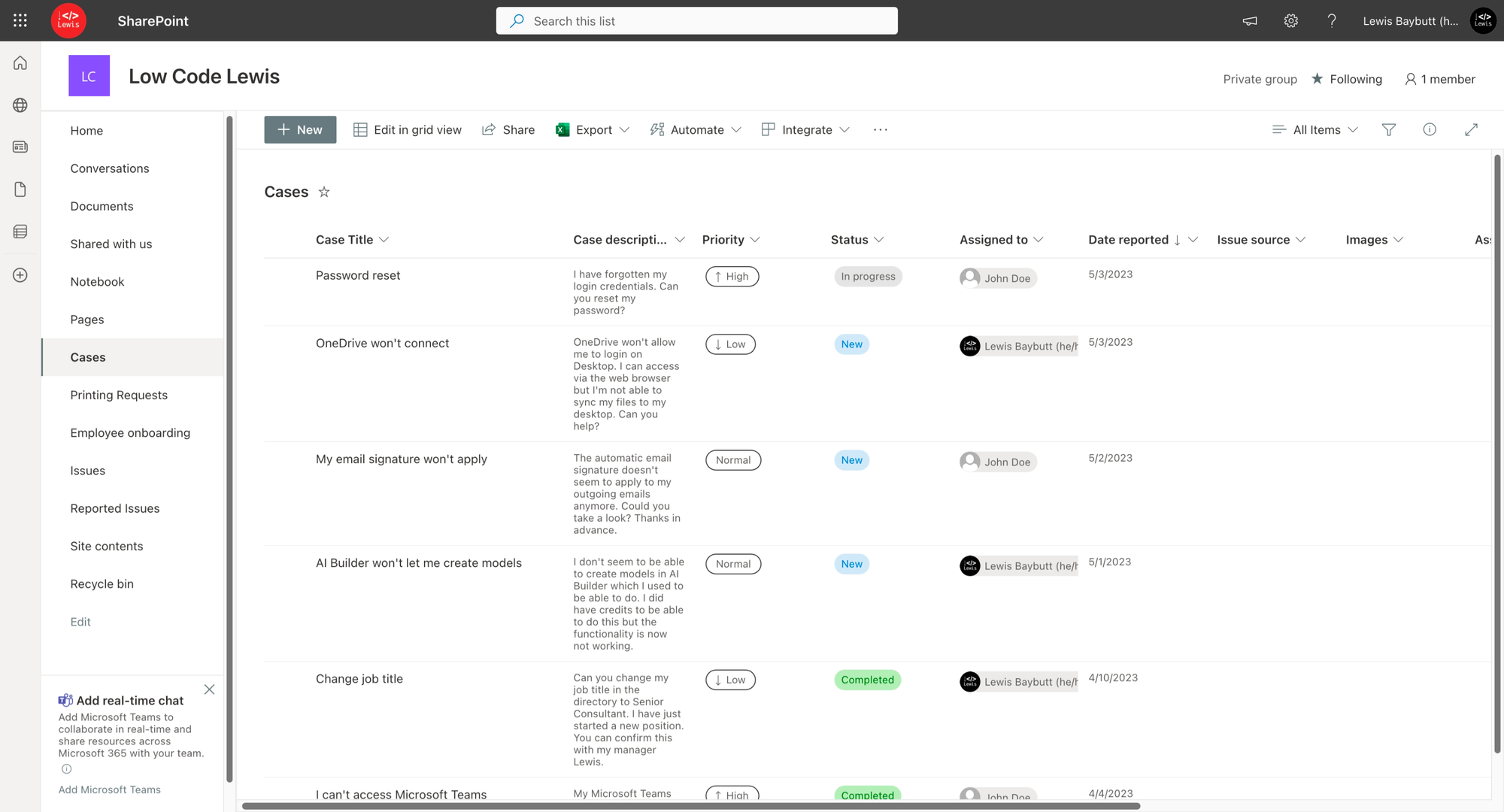Open the settings gear icon
The width and height of the screenshot is (1504, 812).
coord(1290,20)
